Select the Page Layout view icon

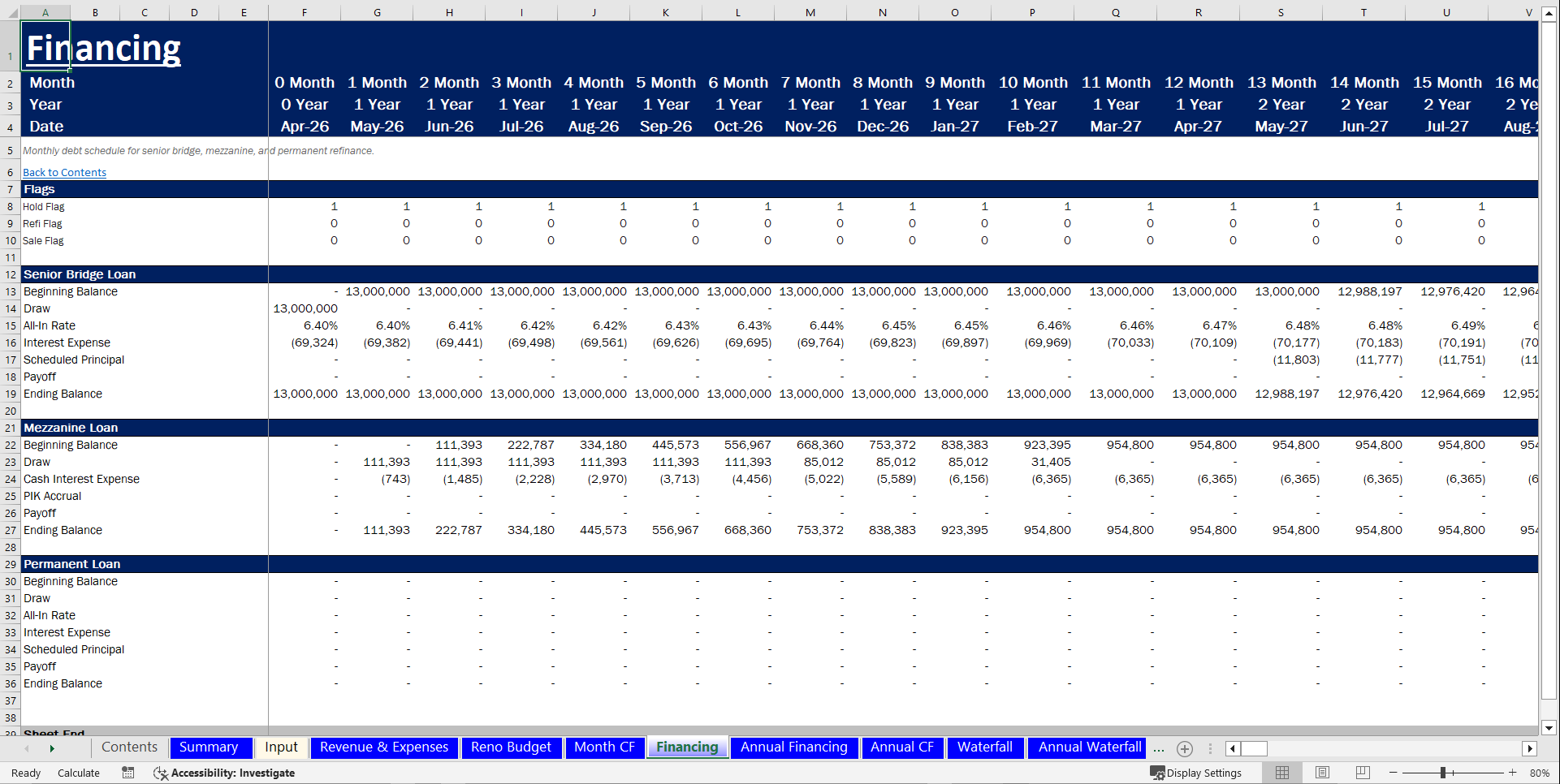tap(1322, 773)
